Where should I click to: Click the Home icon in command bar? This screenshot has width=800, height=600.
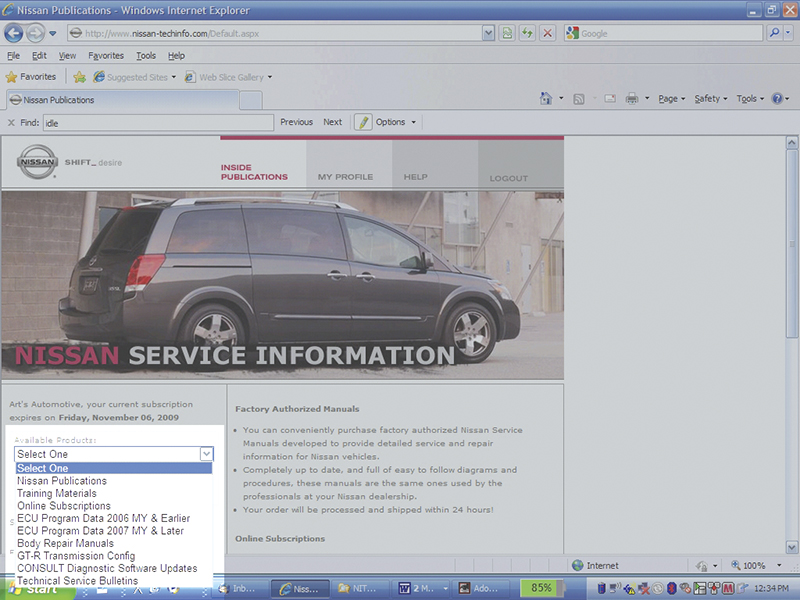point(546,98)
